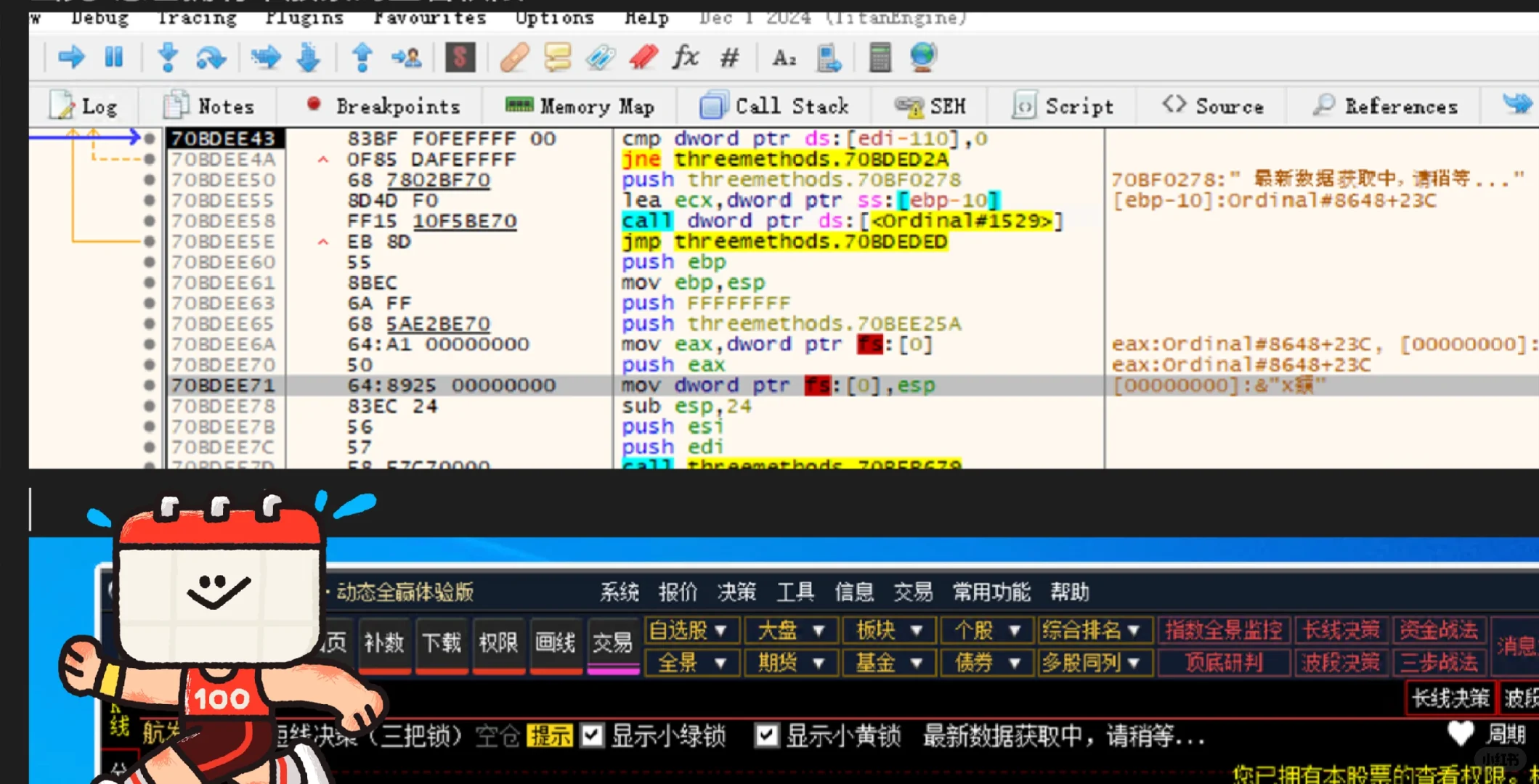Image resolution: width=1539 pixels, height=784 pixels.
Task: Click the globe icon in toolbar
Action: 922,57
